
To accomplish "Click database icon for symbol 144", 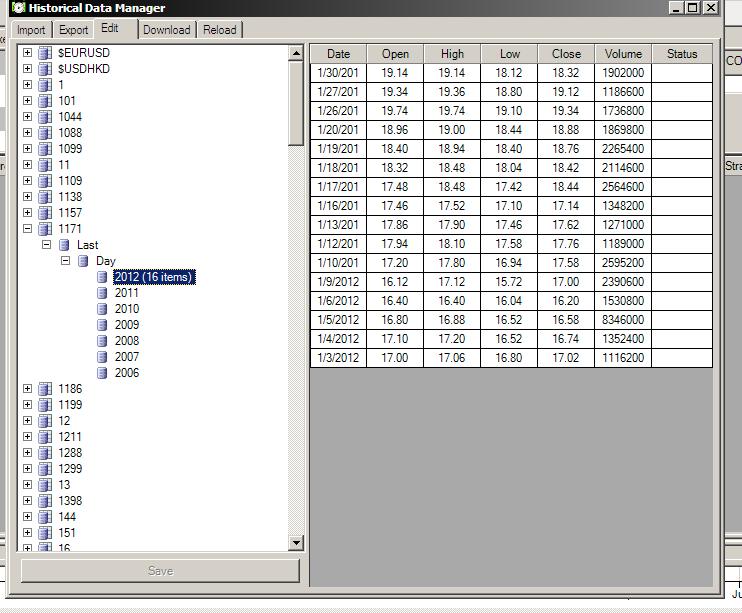I will click(x=45, y=516).
